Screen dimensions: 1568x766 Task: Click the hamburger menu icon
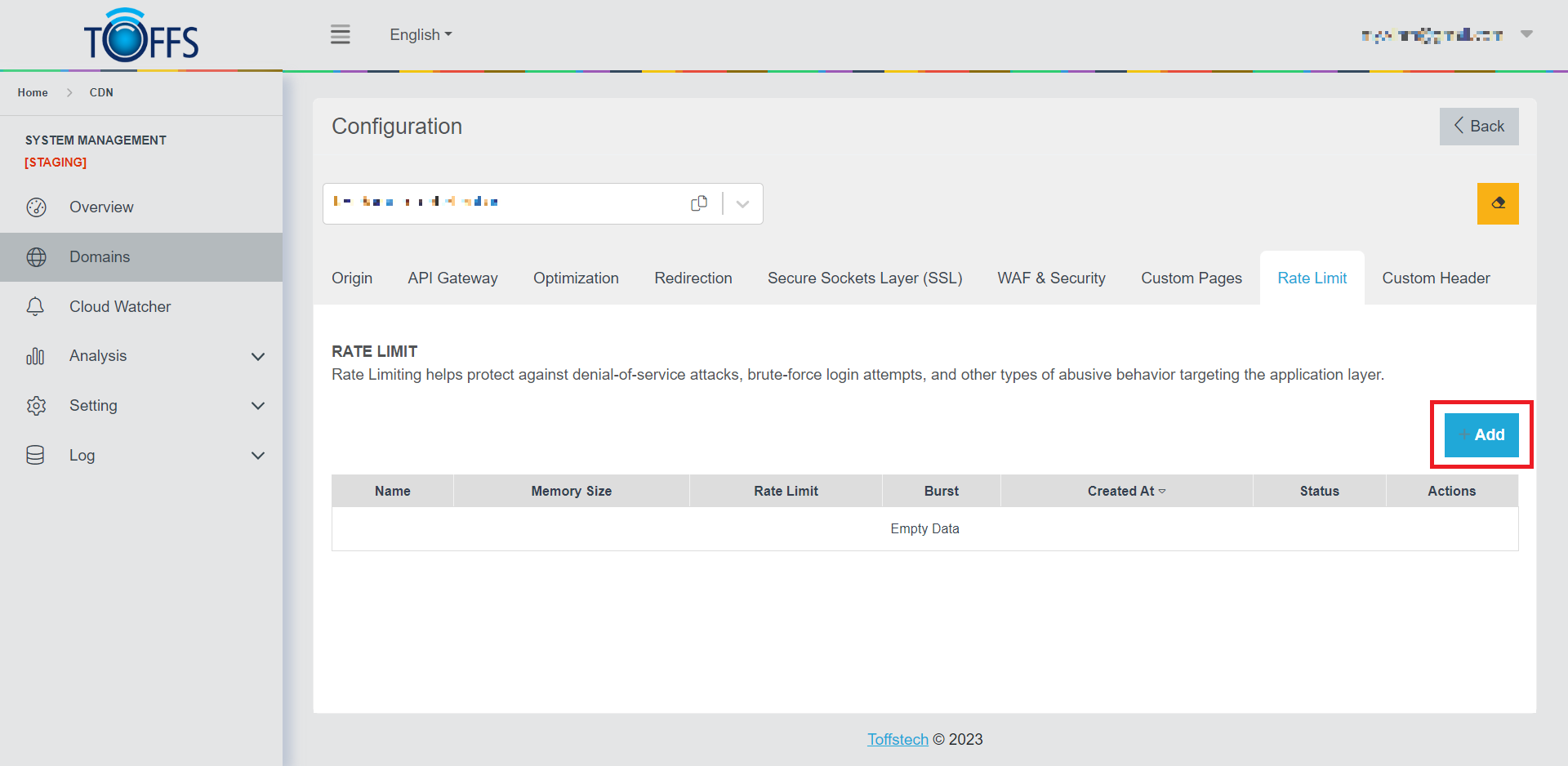point(340,34)
